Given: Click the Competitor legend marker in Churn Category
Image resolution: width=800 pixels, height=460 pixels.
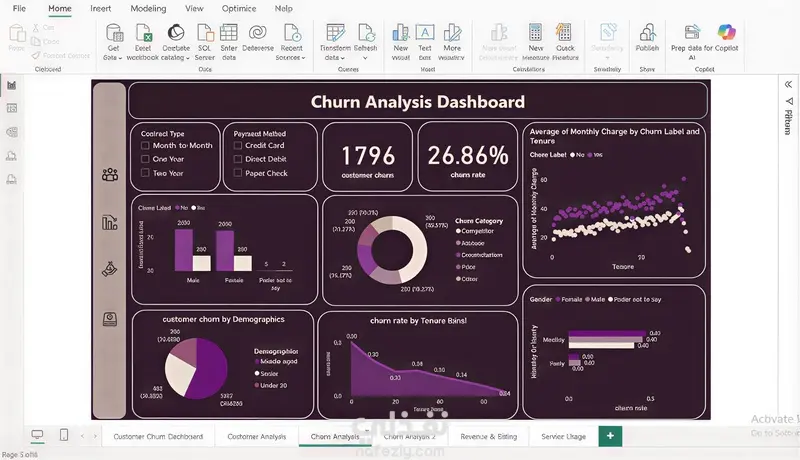Looking at the screenshot, I should pyautogui.click(x=458, y=231).
